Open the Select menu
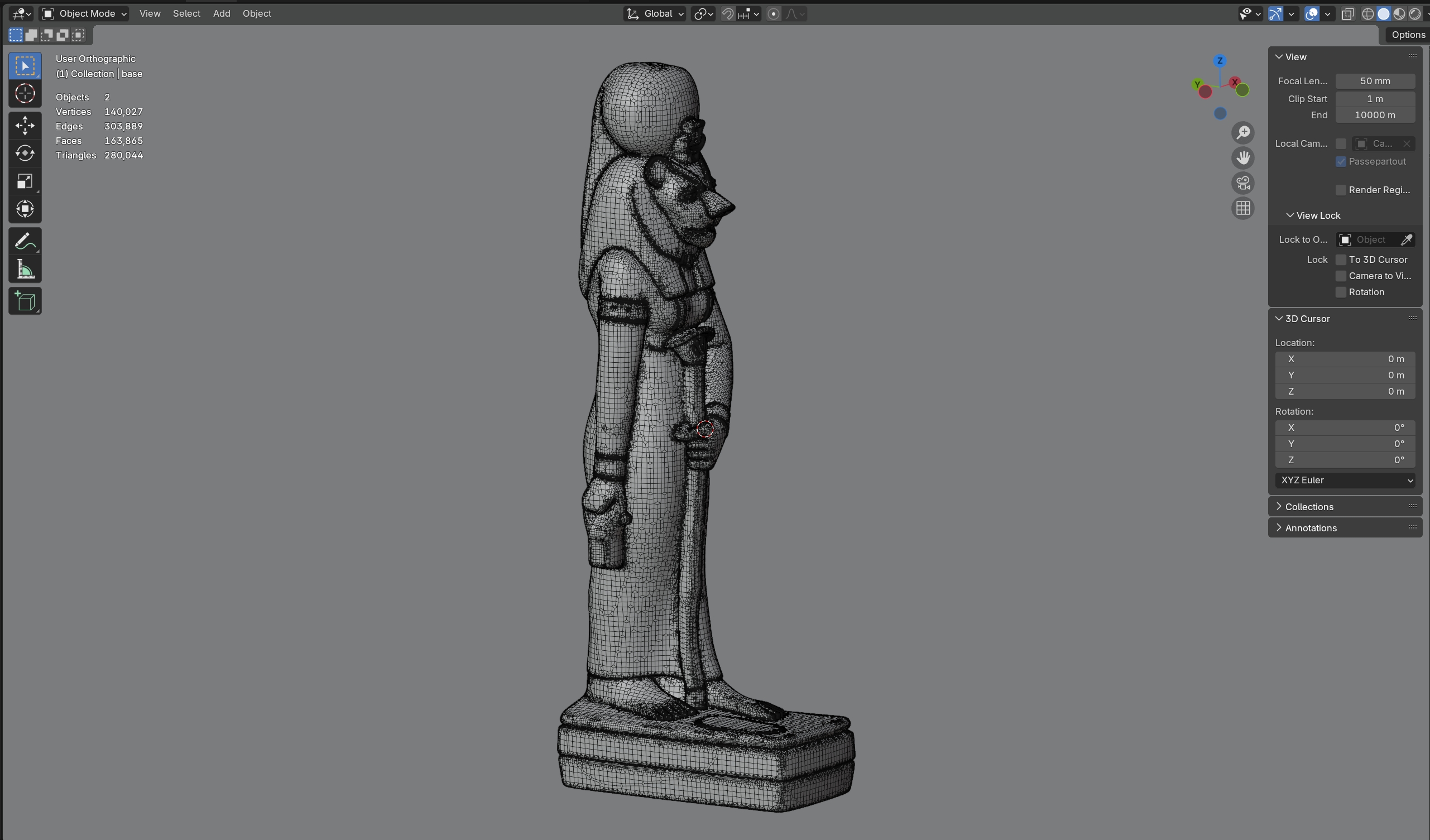This screenshot has width=1430, height=840. 186,13
